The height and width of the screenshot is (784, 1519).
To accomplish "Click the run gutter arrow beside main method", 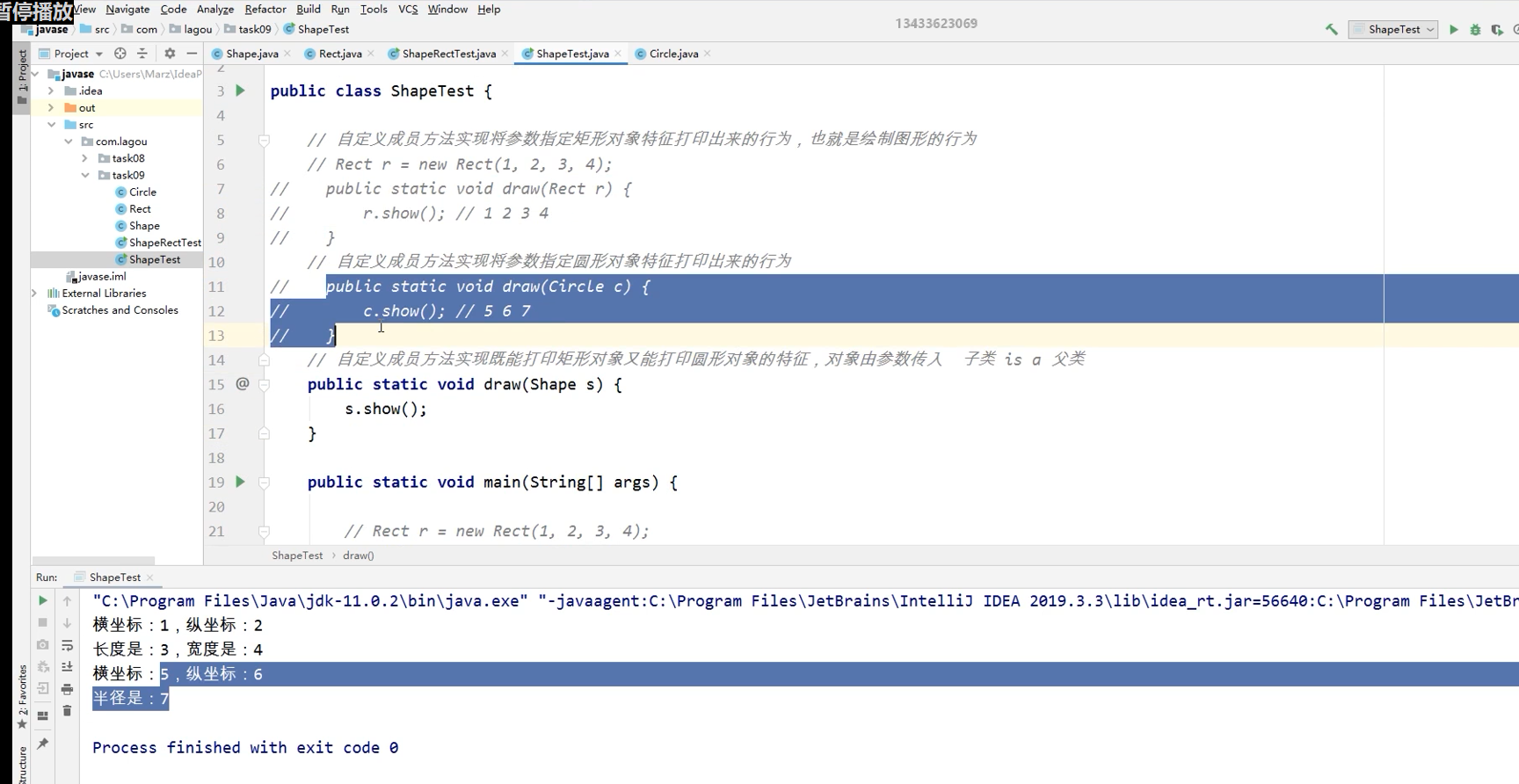I will [240, 482].
